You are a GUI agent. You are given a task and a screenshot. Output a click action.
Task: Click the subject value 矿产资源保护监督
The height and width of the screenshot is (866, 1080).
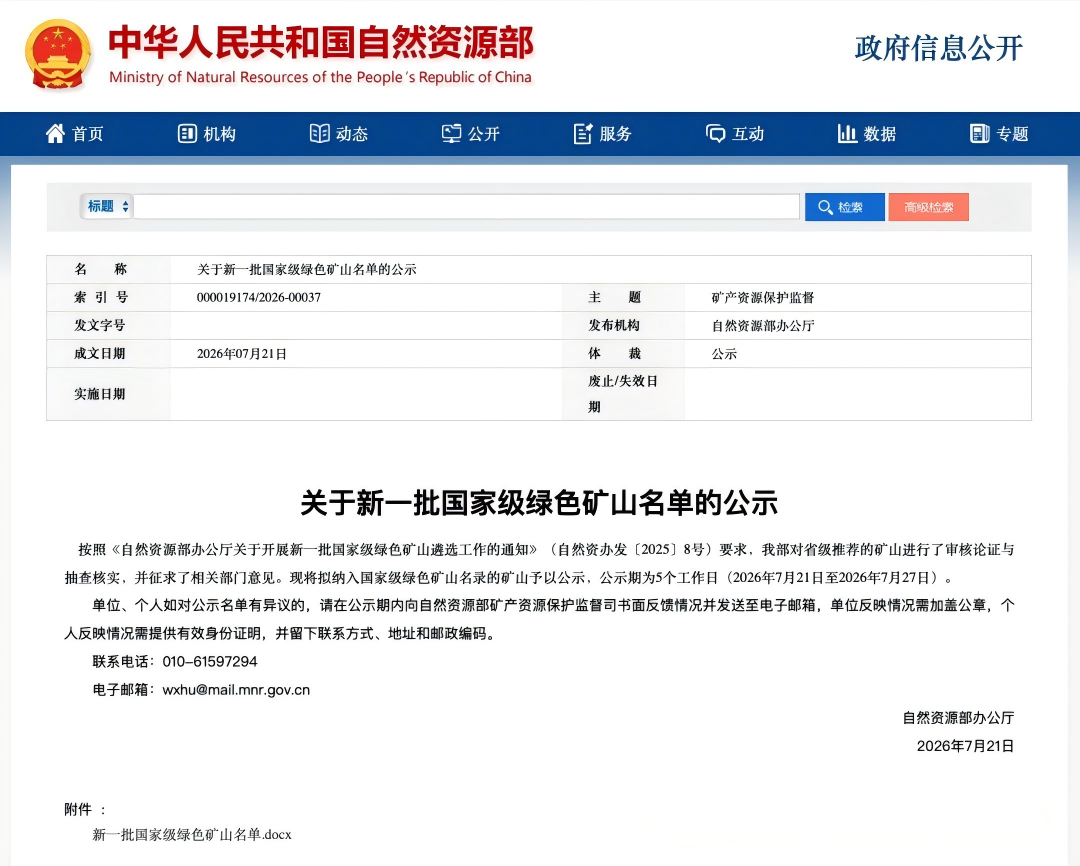763,298
